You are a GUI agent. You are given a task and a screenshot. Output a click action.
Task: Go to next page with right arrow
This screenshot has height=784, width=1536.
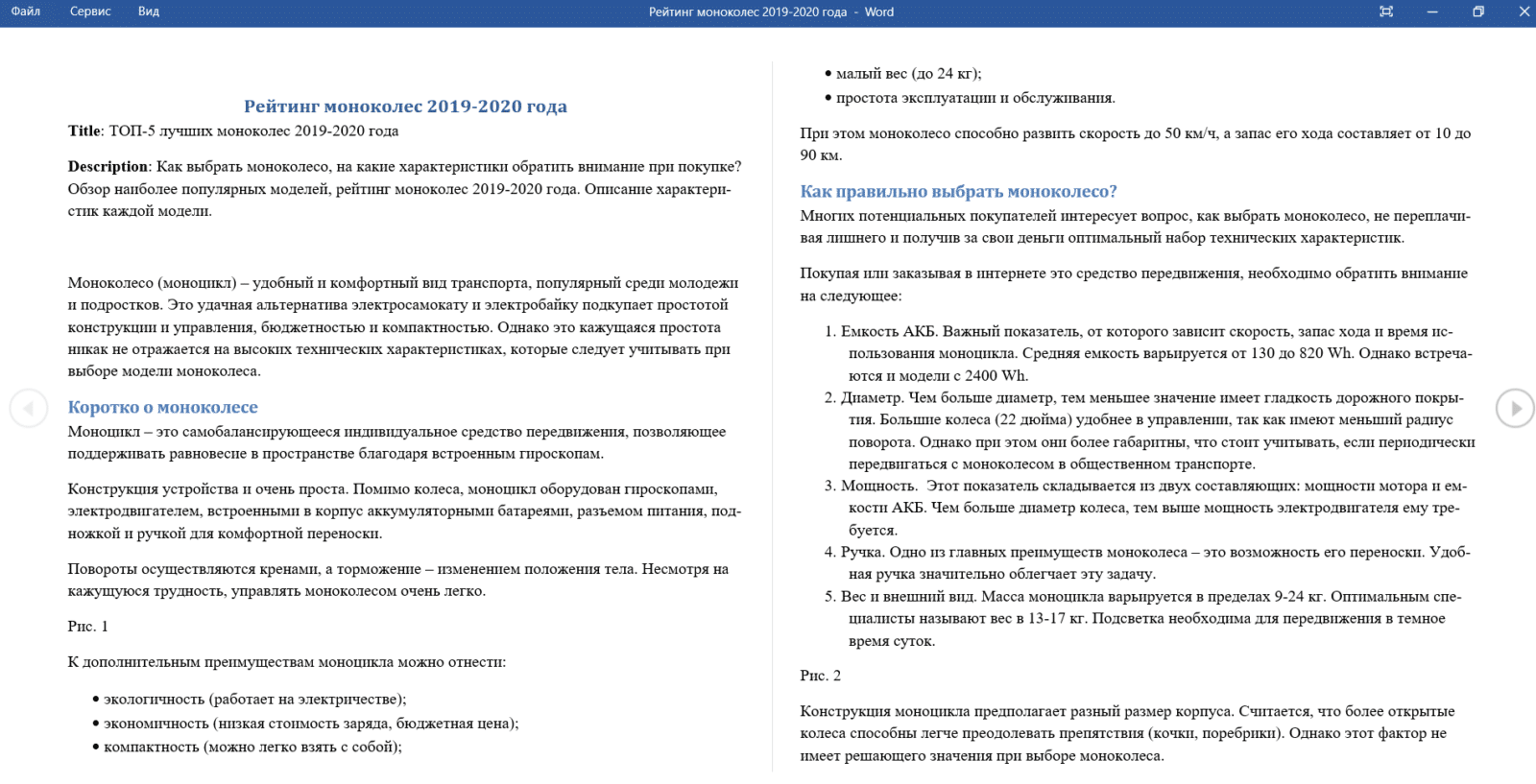coord(1515,409)
